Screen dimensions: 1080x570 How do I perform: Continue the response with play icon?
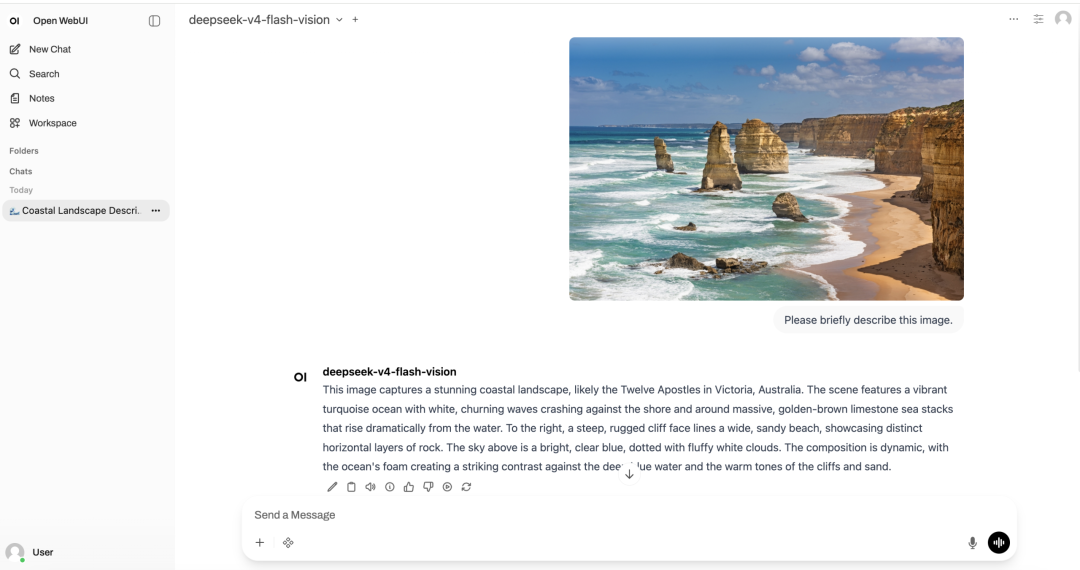point(448,487)
